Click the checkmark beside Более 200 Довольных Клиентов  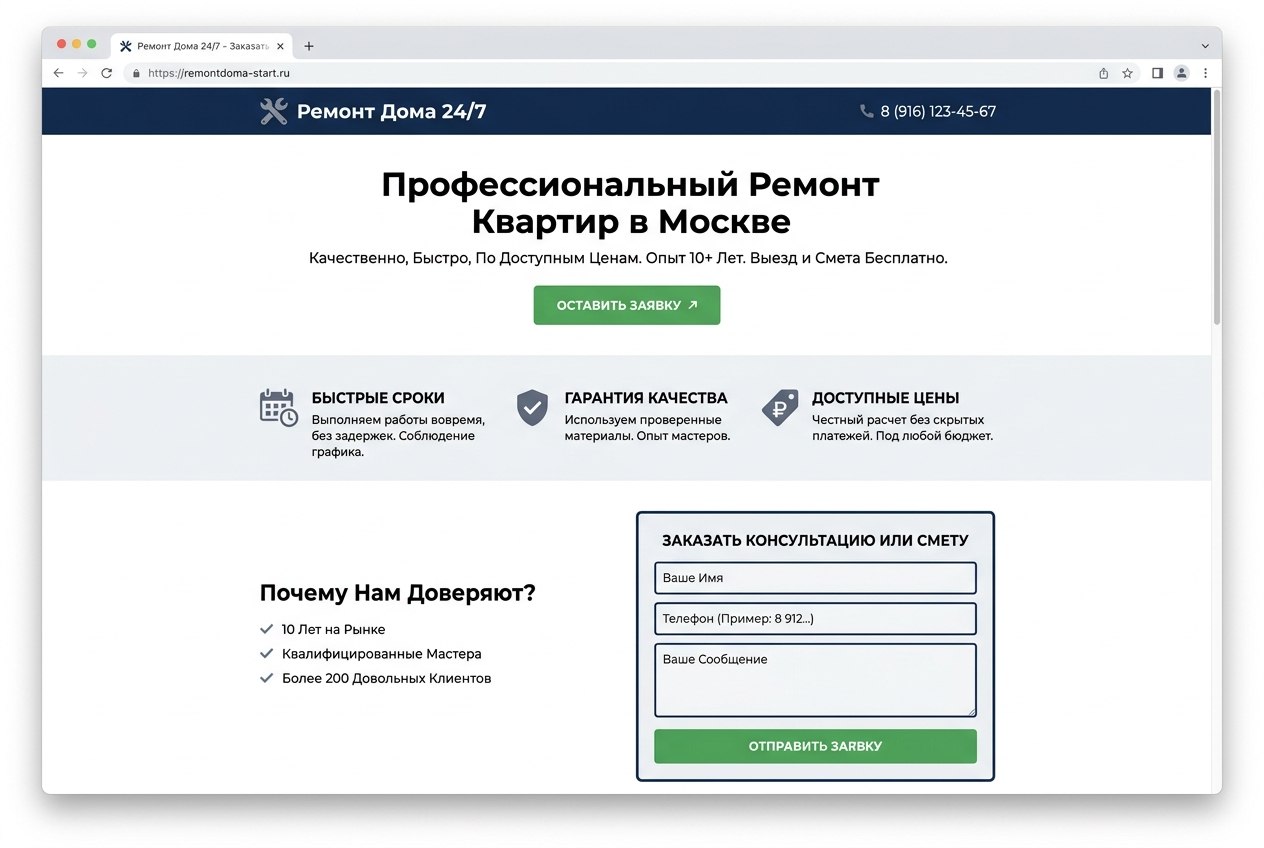(x=266, y=678)
